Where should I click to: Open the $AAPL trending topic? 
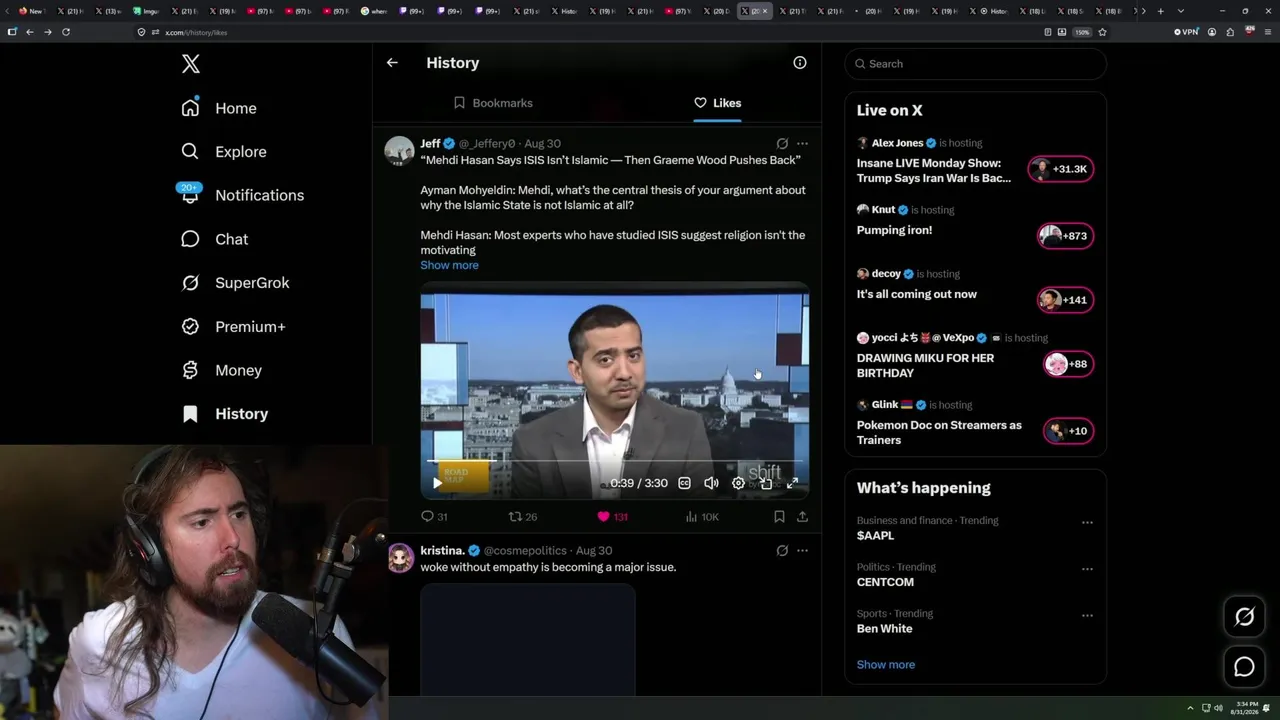[875, 536]
